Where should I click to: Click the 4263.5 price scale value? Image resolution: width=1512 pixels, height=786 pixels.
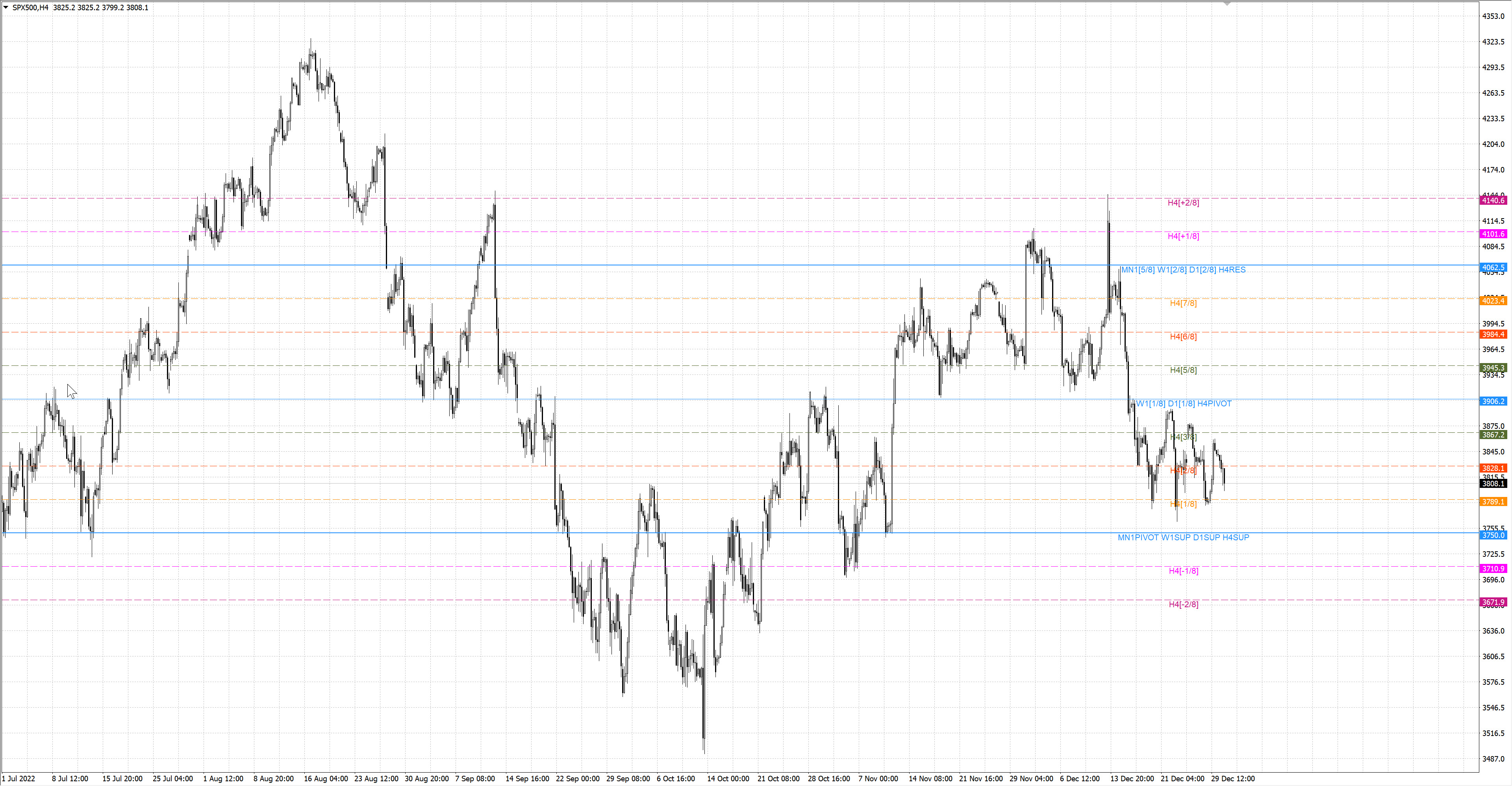click(1493, 93)
